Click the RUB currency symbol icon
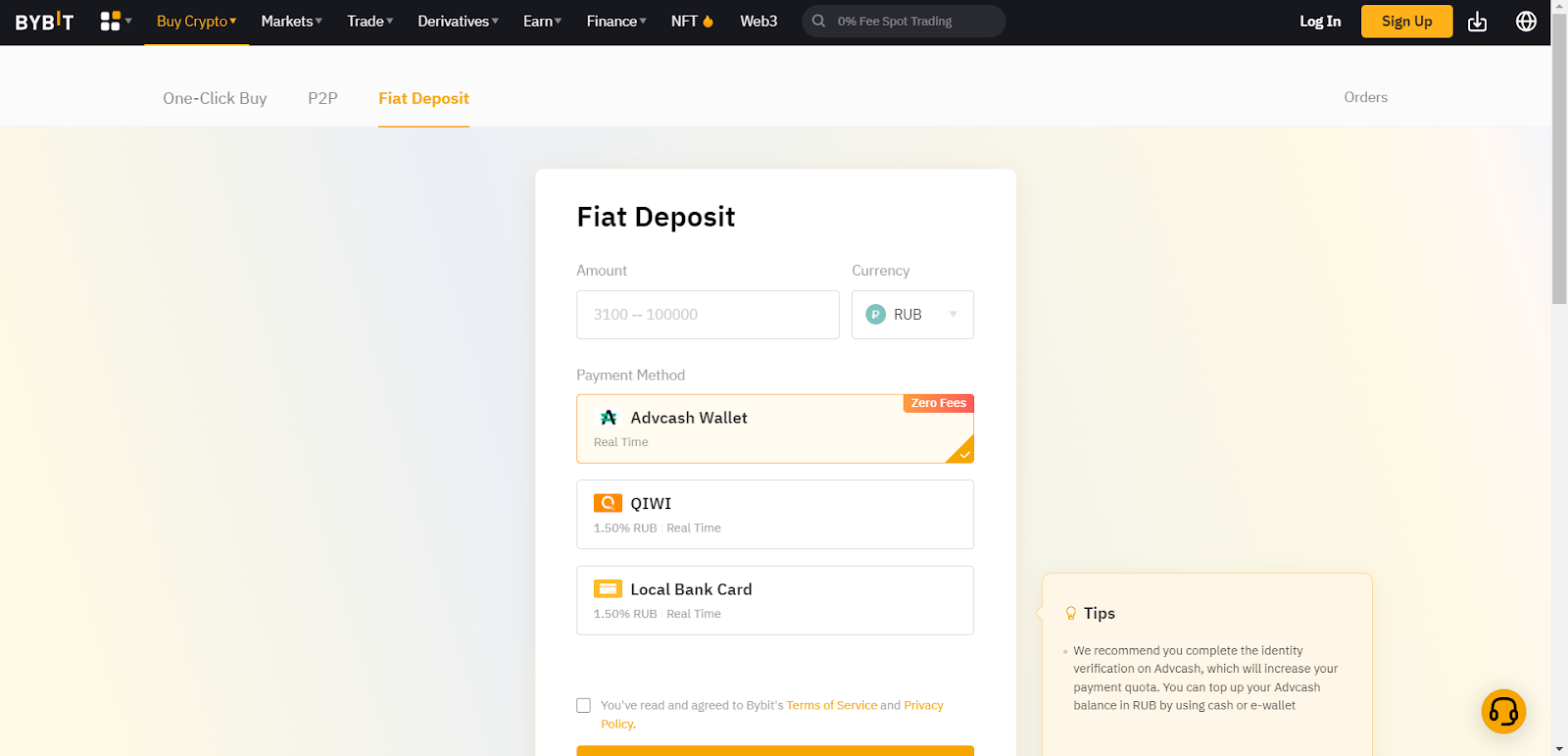 (x=876, y=315)
